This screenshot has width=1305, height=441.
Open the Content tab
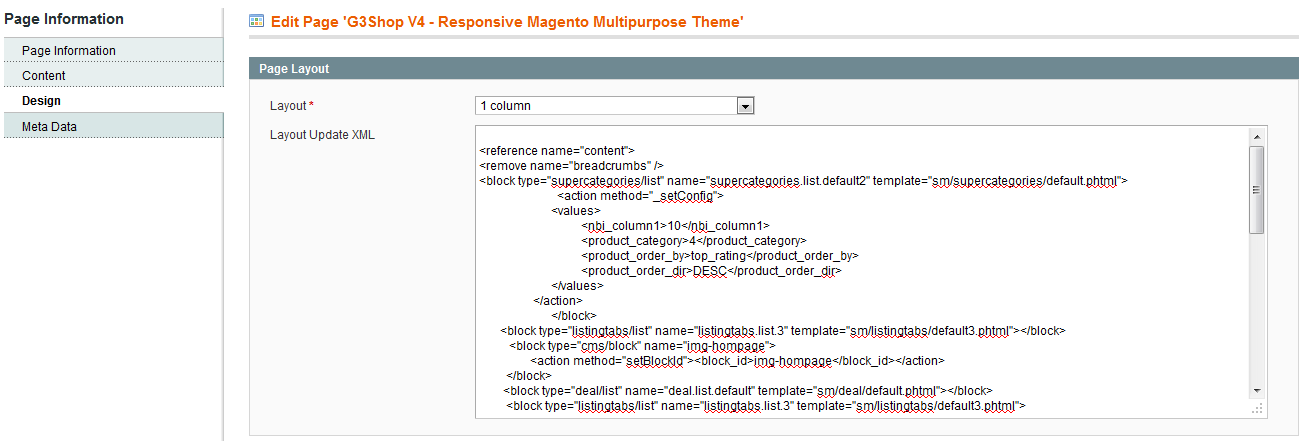pyautogui.click(x=112, y=76)
